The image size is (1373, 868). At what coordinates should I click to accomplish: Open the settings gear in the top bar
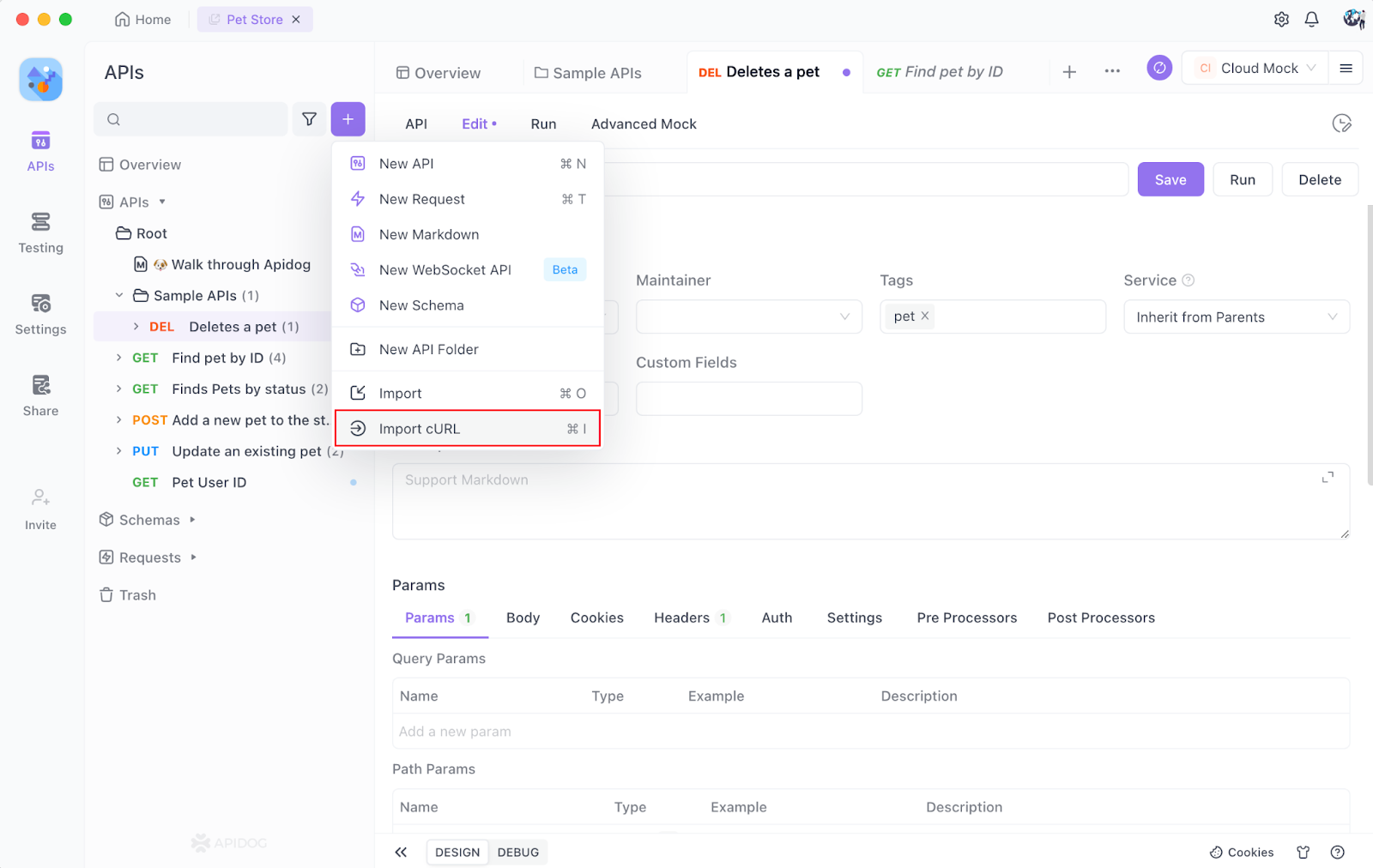[x=1281, y=19]
